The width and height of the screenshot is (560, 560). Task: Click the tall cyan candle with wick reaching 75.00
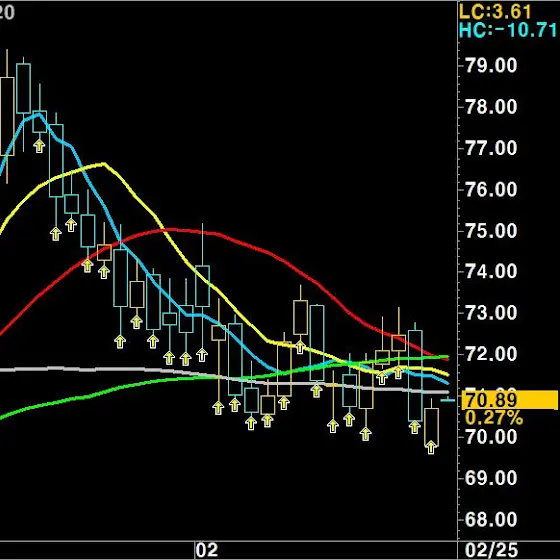pyautogui.click(x=202, y=286)
